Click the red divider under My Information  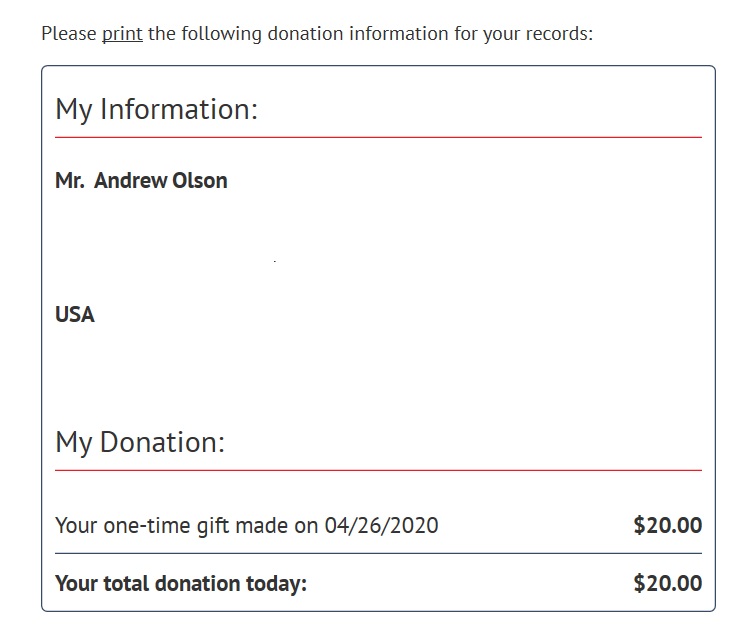pos(378,137)
